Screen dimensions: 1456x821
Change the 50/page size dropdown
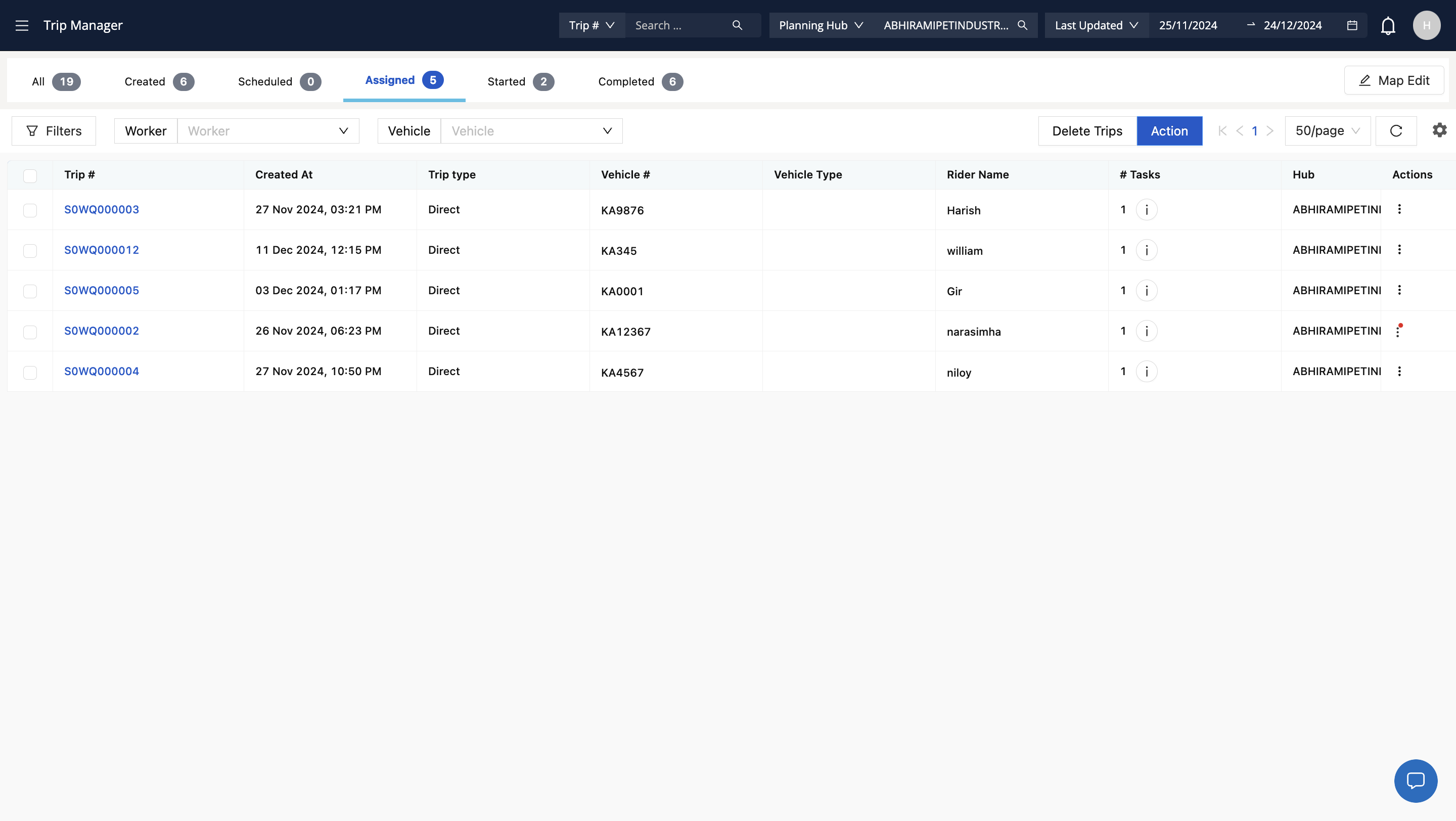click(1328, 131)
